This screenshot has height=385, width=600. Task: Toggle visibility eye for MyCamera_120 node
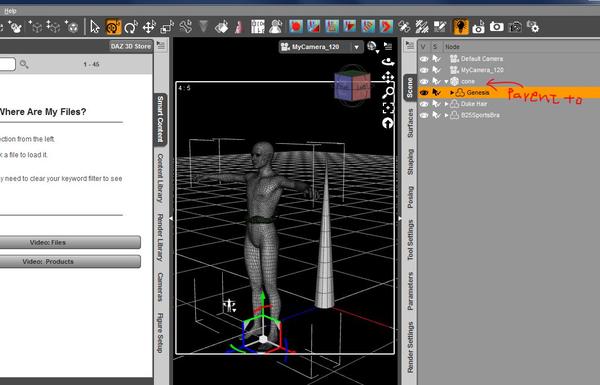pos(424,70)
